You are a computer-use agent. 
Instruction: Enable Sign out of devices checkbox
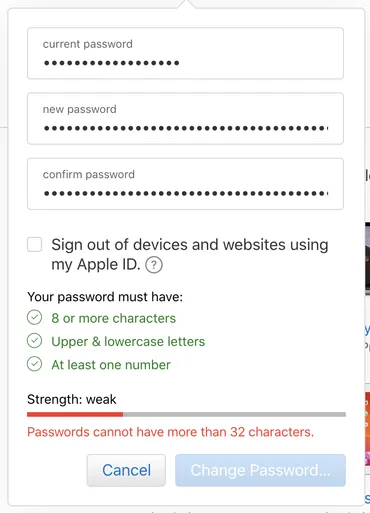35,244
